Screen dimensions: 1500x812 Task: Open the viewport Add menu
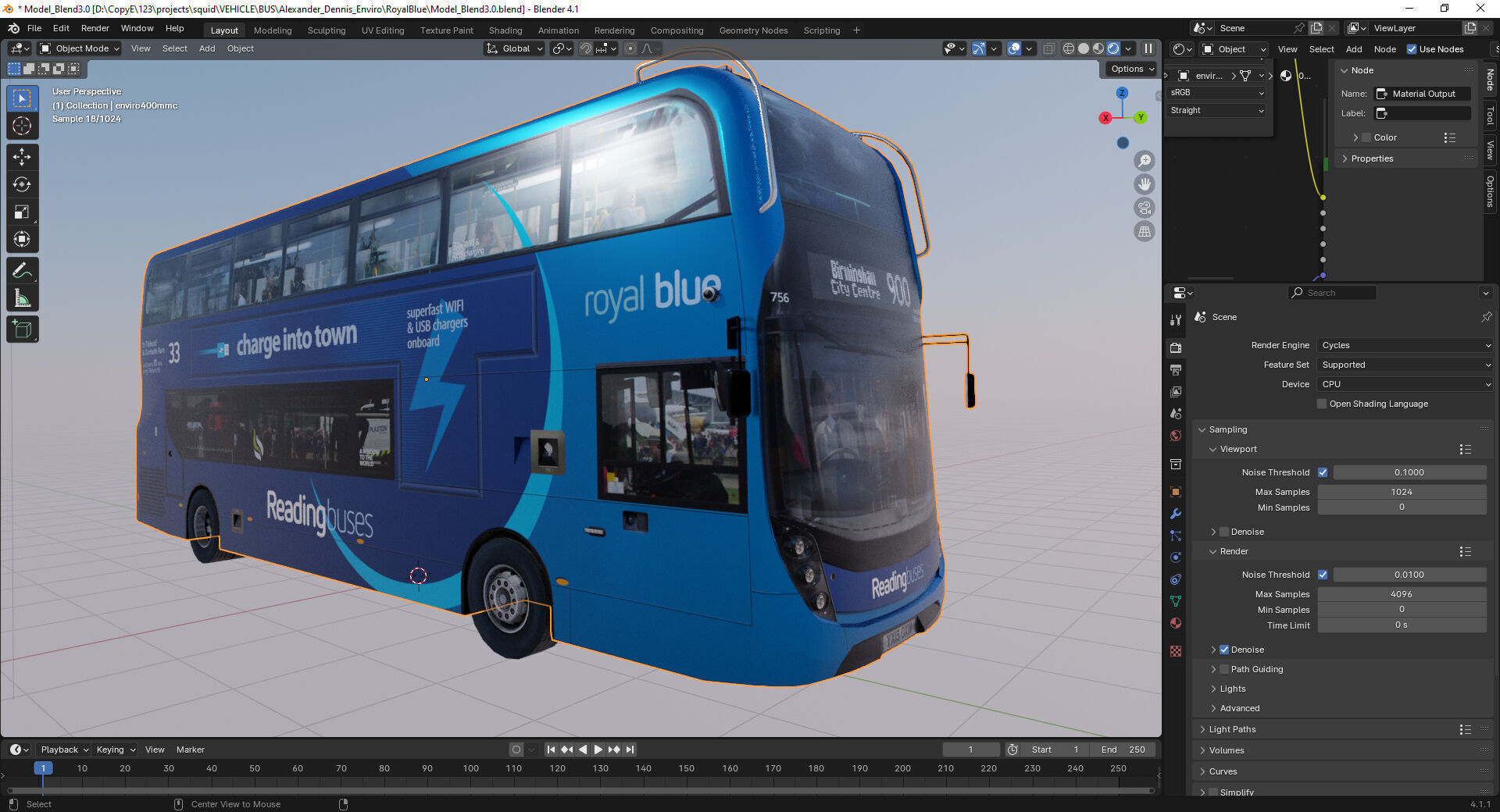(207, 48)
